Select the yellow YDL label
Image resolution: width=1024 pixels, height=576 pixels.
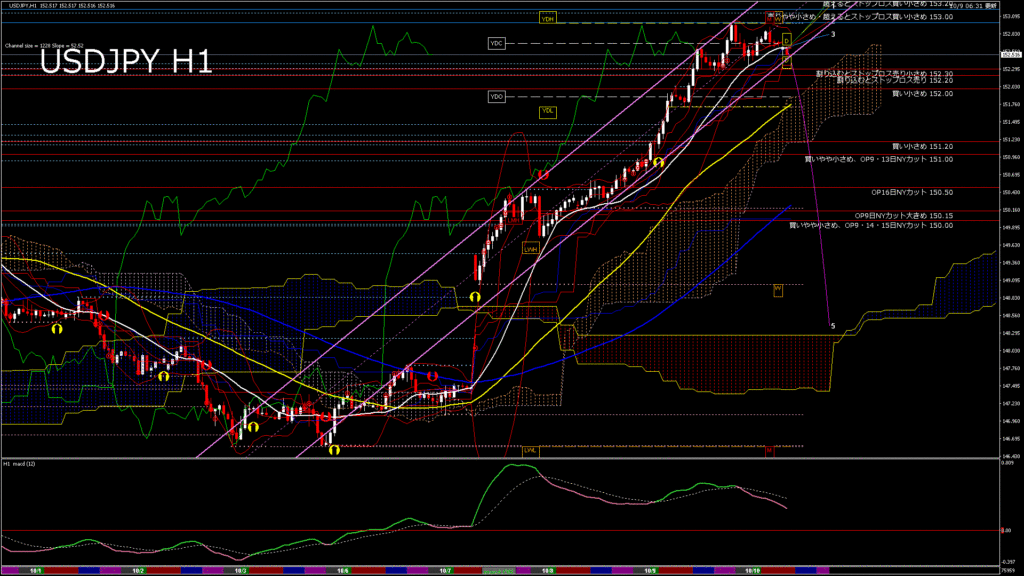(x=547, y=111)
